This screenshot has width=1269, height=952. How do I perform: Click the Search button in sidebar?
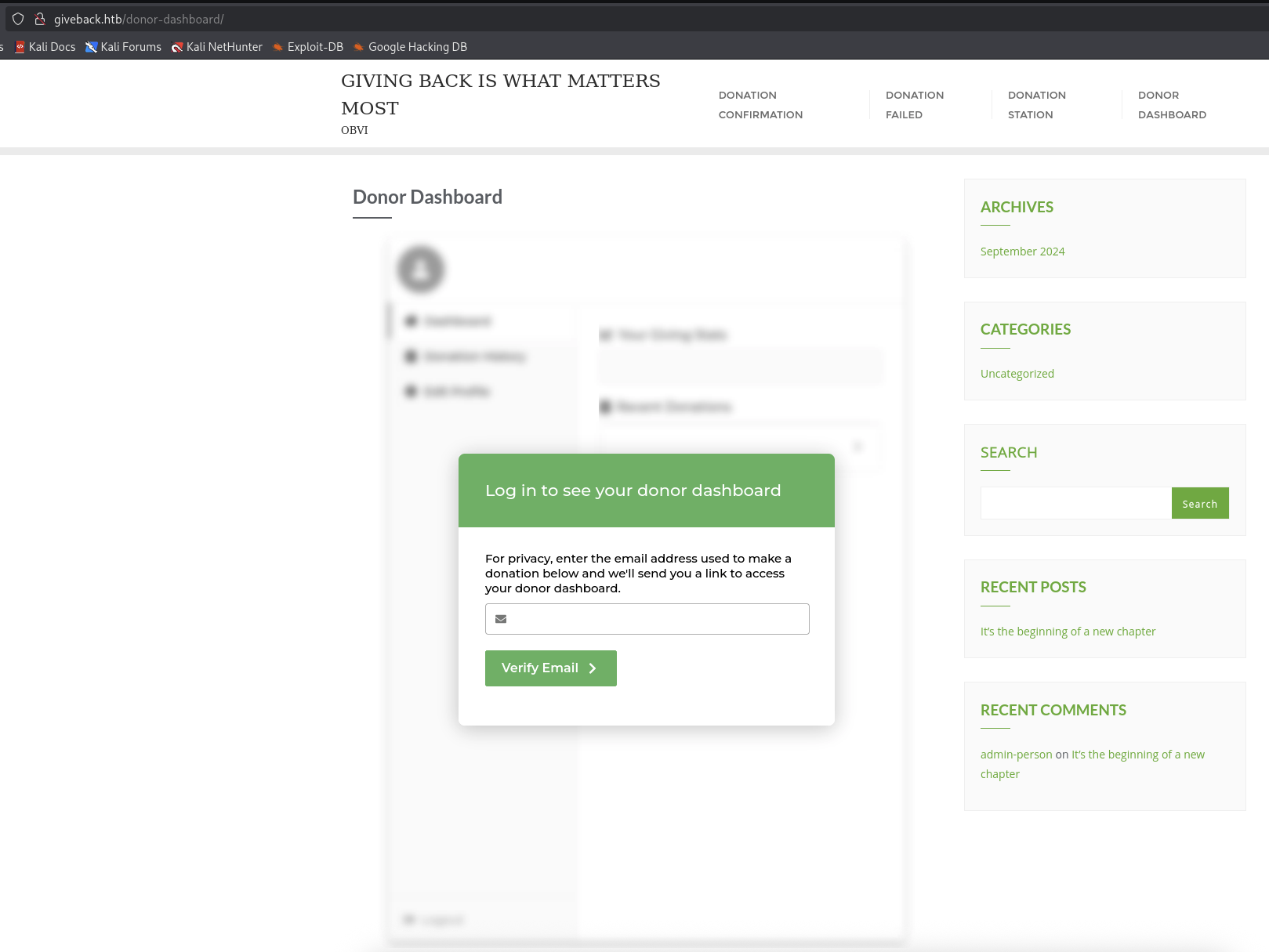(x=1200, y=503)
